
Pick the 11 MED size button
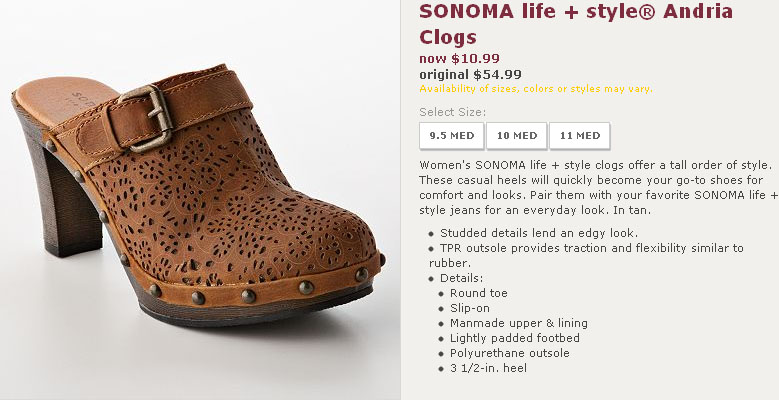pyautogui.click(x=580, y=136)
